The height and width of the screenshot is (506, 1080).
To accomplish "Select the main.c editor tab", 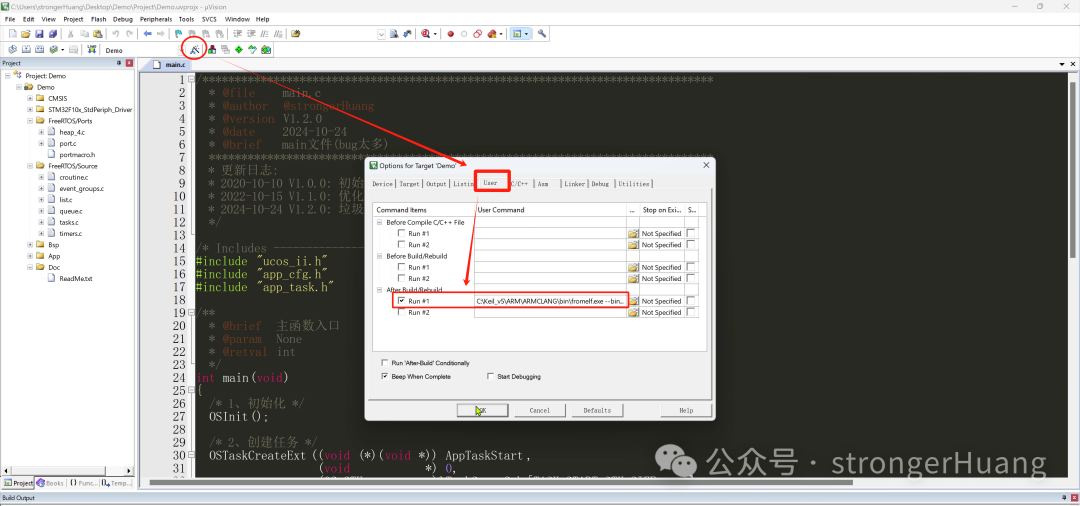I will (169, 65).
